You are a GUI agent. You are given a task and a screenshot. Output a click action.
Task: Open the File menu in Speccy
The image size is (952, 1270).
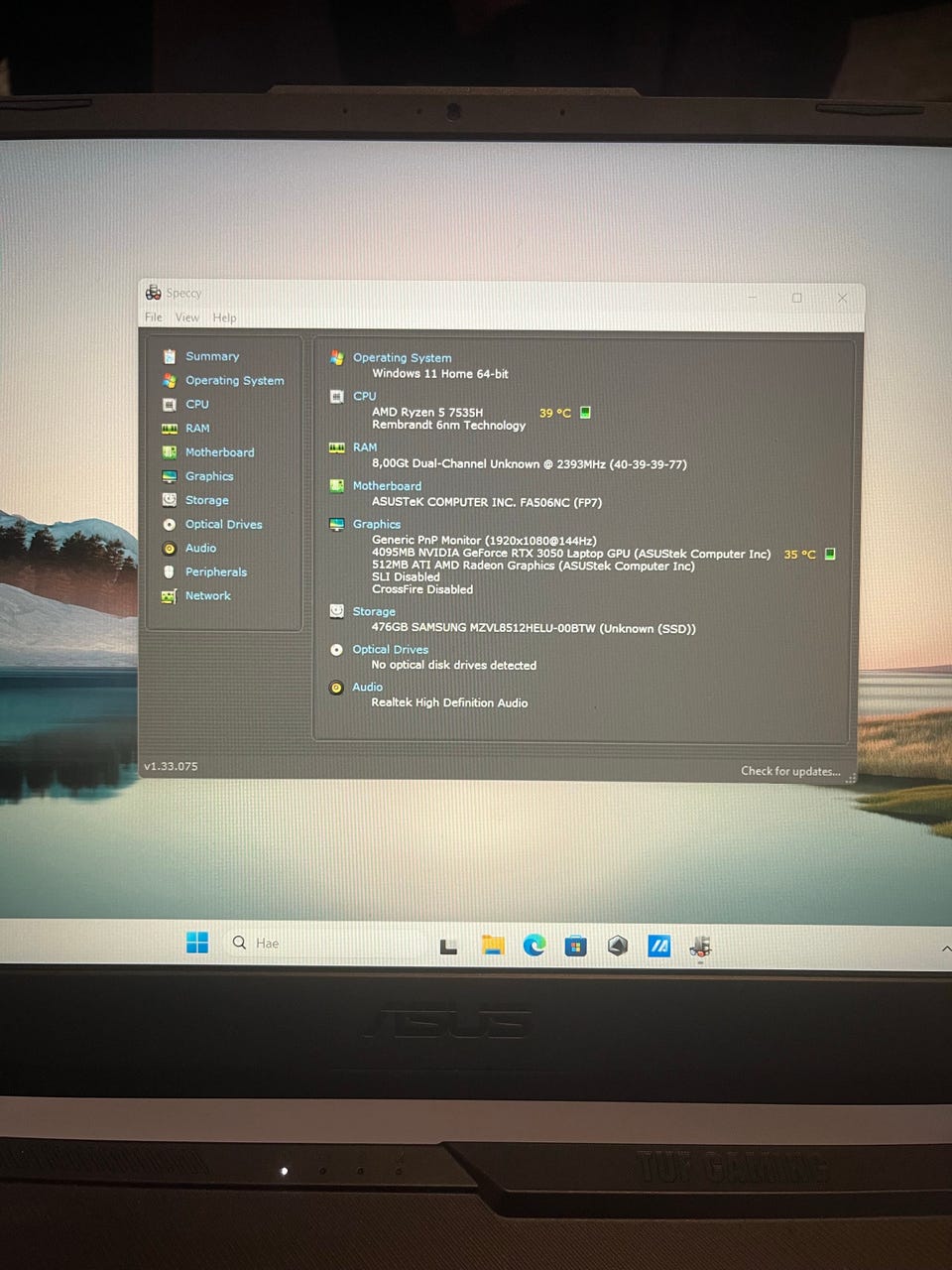pyautogui.click(x=154, y=317)
